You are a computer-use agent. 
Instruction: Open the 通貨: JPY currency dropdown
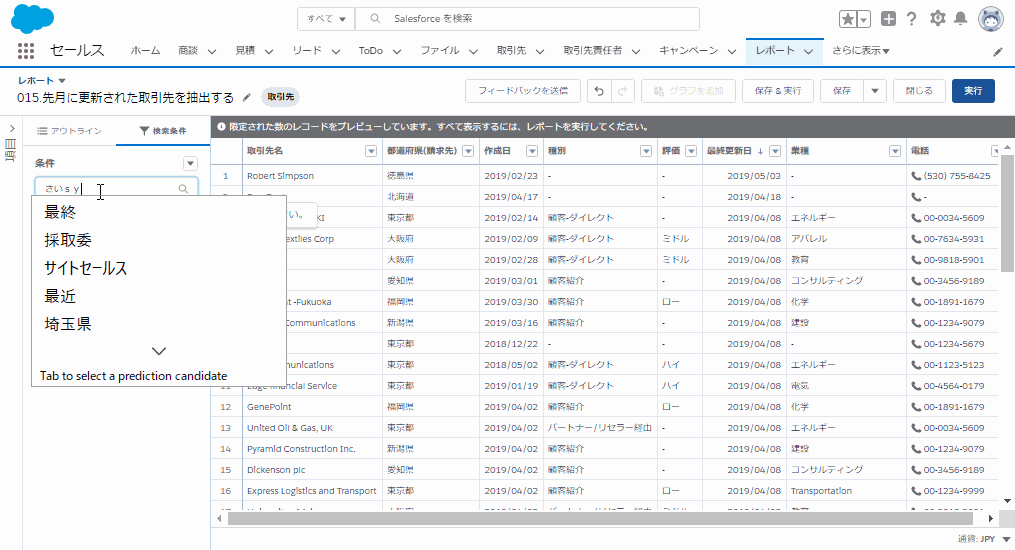pyautogui.click(x=984, y=539)
